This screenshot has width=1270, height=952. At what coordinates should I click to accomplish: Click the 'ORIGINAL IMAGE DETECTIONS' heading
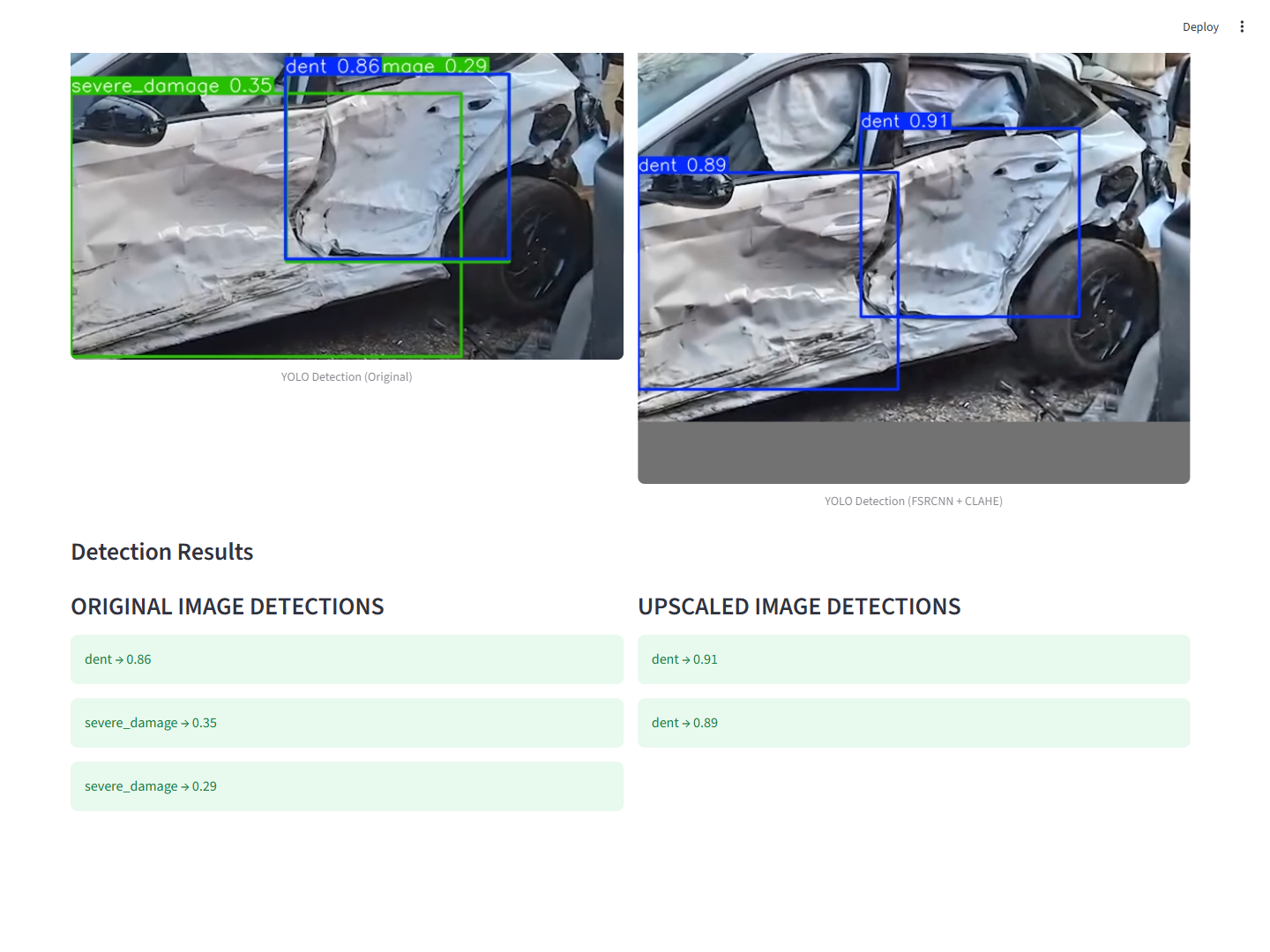click(x=228, y=606)
